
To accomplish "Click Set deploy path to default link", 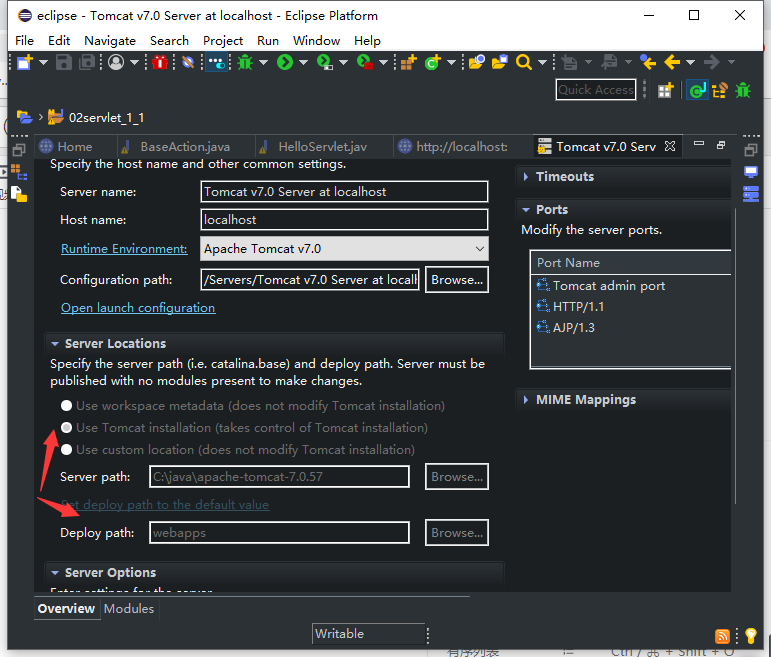I will [x=165, y=505].
